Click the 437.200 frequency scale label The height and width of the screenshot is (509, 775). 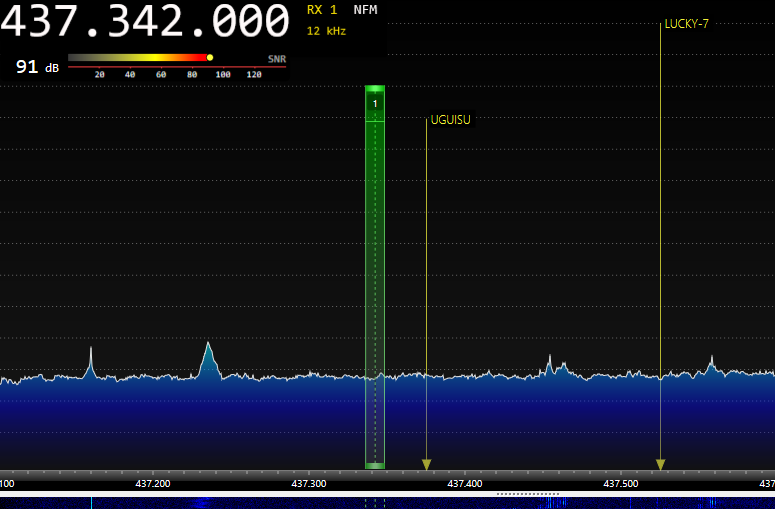tap(153, 483)
